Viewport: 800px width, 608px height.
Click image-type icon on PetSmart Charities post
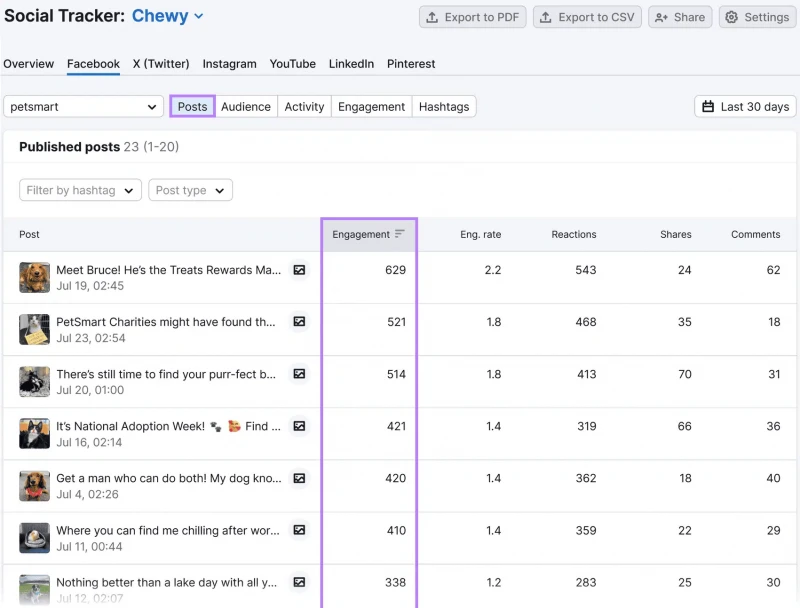299,322
